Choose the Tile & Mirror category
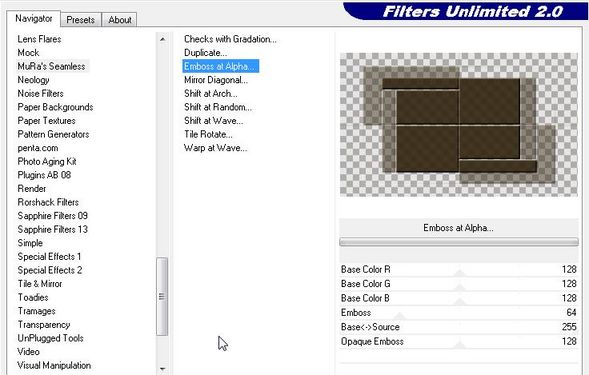This screenshot has width=589, height=375. 40,284
